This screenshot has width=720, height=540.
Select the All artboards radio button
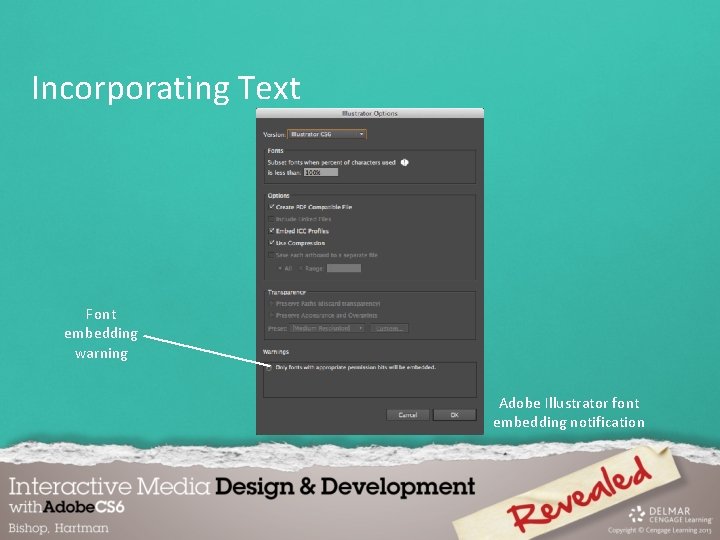pos(280,268)
